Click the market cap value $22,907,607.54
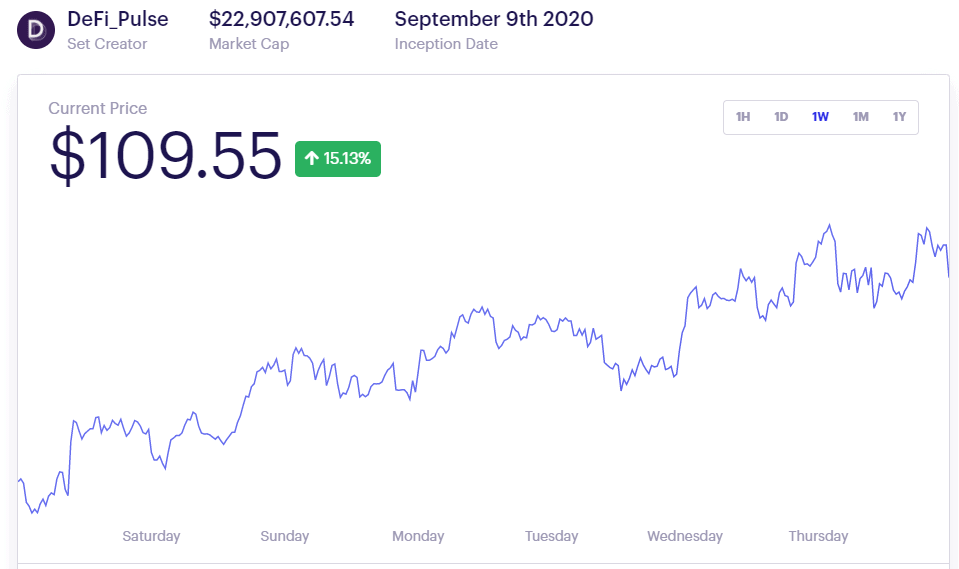 pyautogui.click(x=281, y=19)
